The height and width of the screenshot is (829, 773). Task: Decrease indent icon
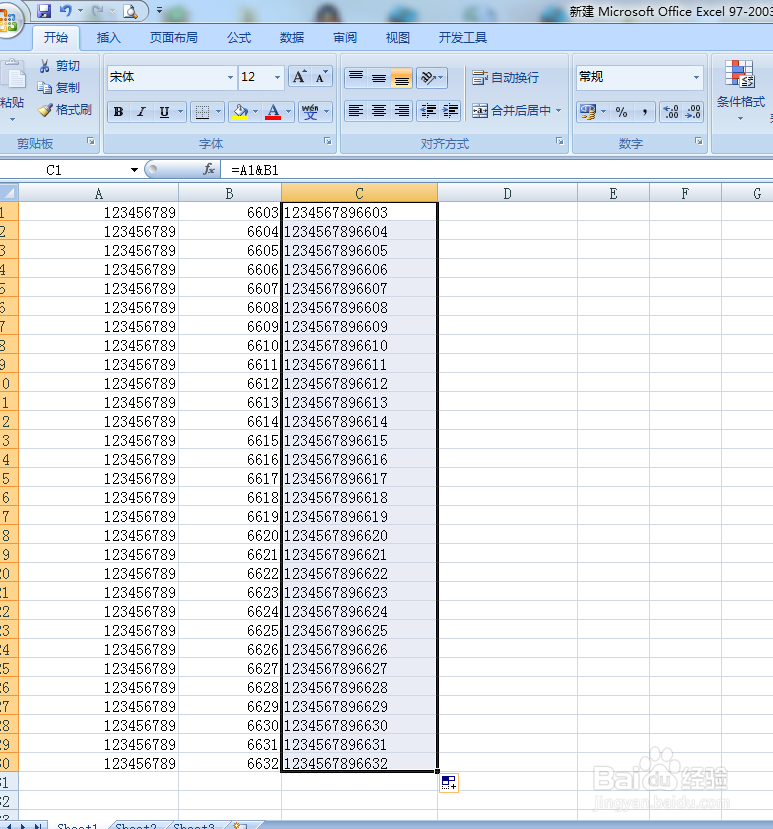pyautogui.click(x=428, y=110)
